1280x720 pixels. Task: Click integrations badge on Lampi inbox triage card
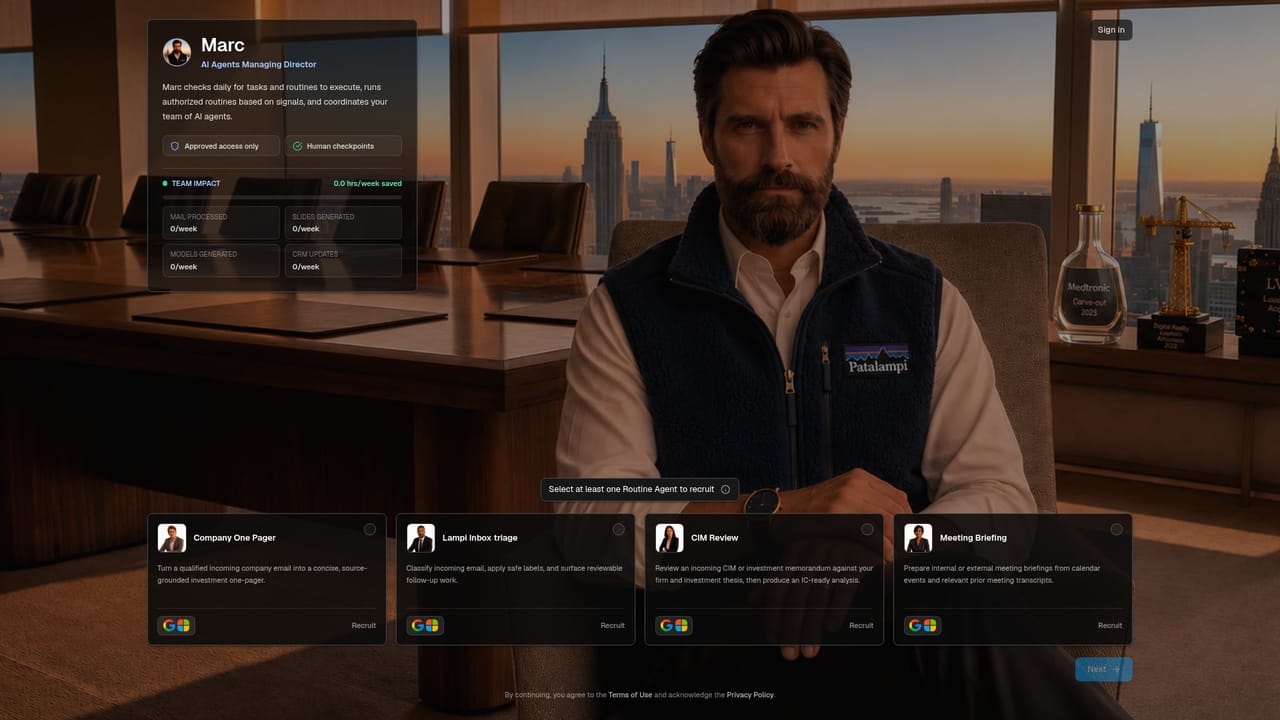pos(425,625)
